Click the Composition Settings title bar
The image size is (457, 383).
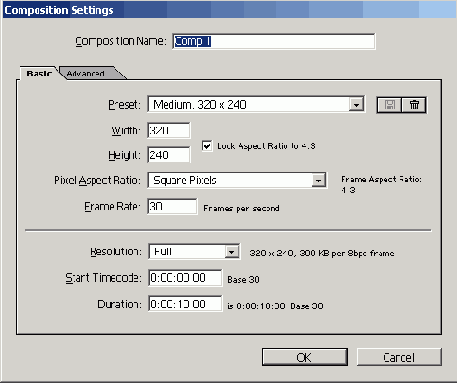click(x=228, y=10)
